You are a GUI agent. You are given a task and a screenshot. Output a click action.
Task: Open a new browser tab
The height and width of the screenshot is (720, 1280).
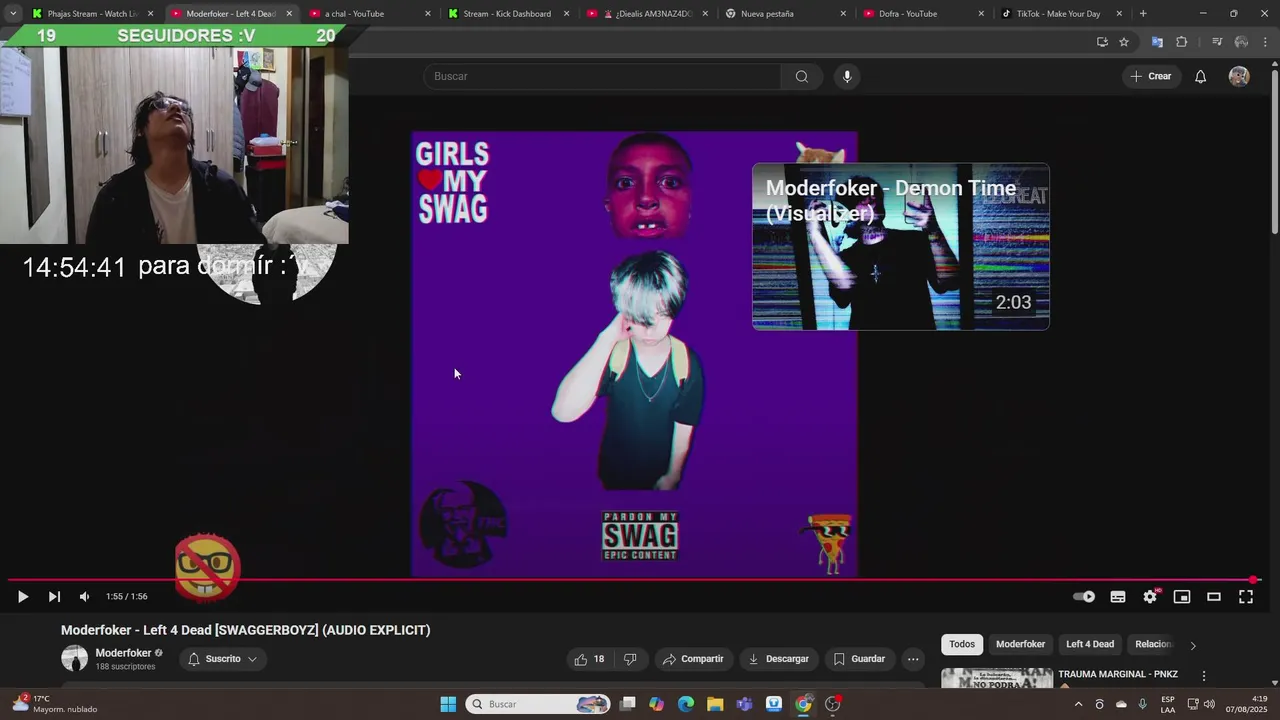click(1143, 14)
